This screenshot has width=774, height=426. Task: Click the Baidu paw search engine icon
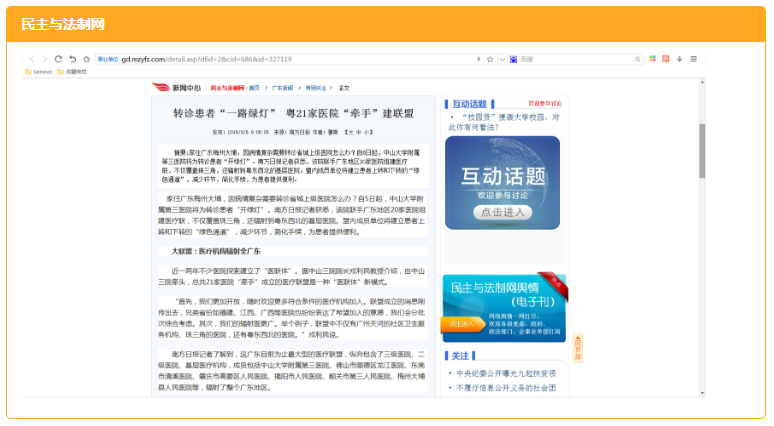(x=513, y=59)
